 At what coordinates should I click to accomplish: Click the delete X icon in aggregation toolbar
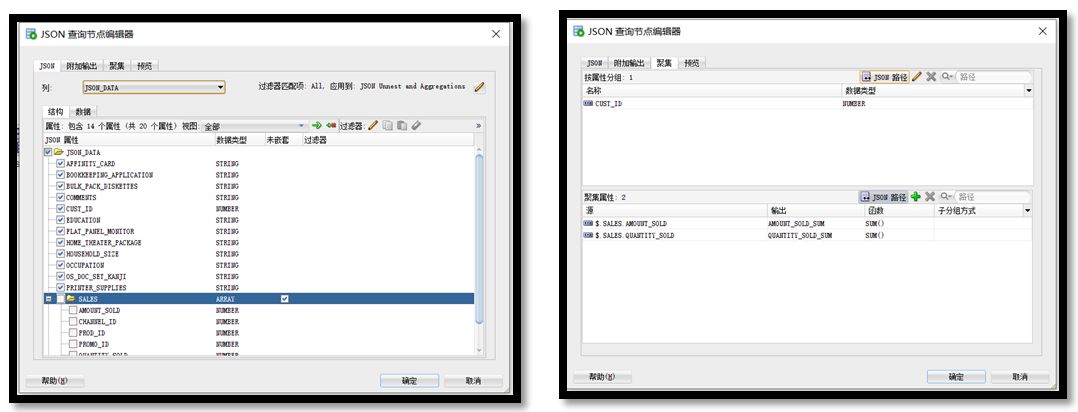pos(930,197)
